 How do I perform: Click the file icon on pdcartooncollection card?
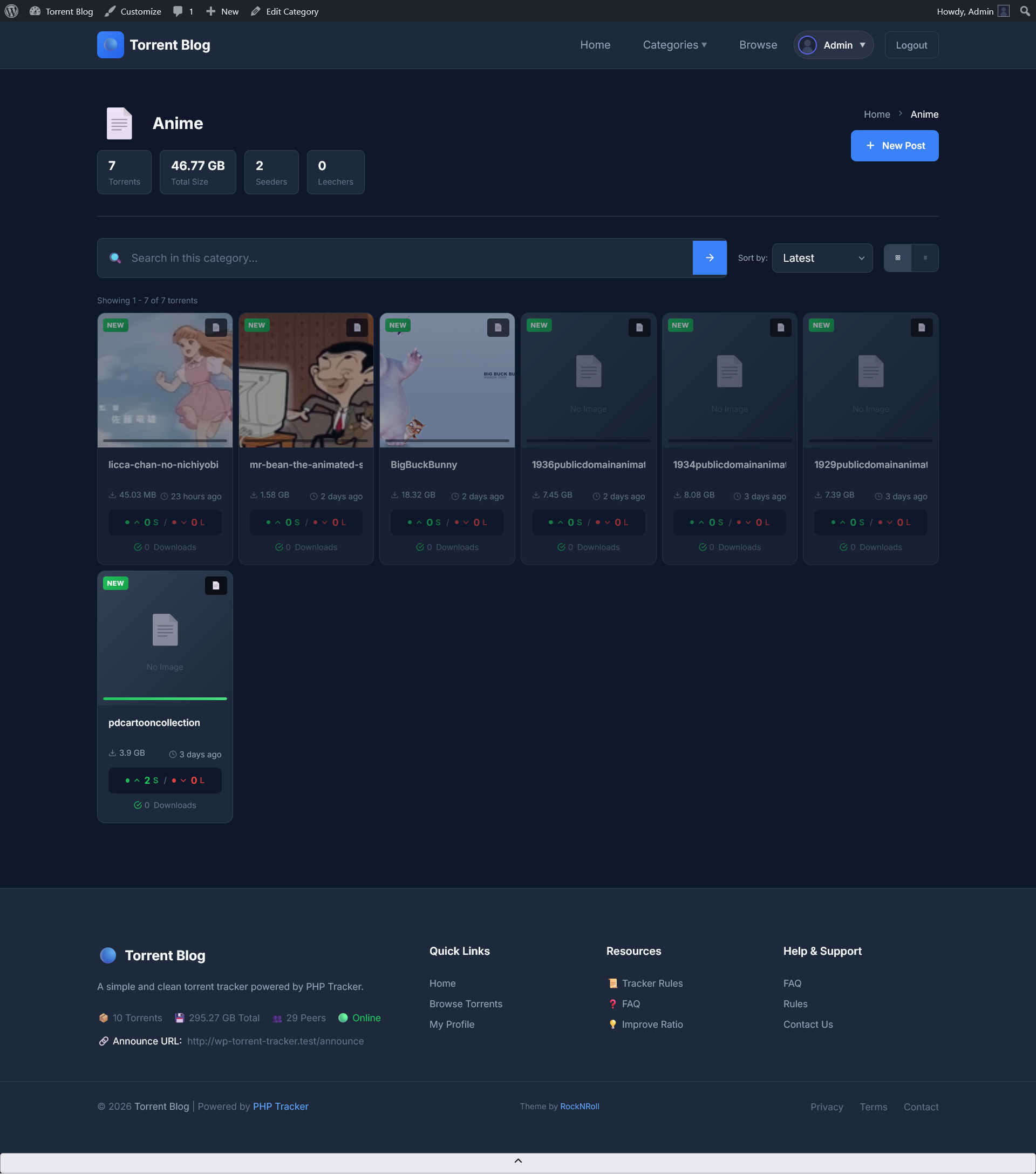(x=216, y=585)
